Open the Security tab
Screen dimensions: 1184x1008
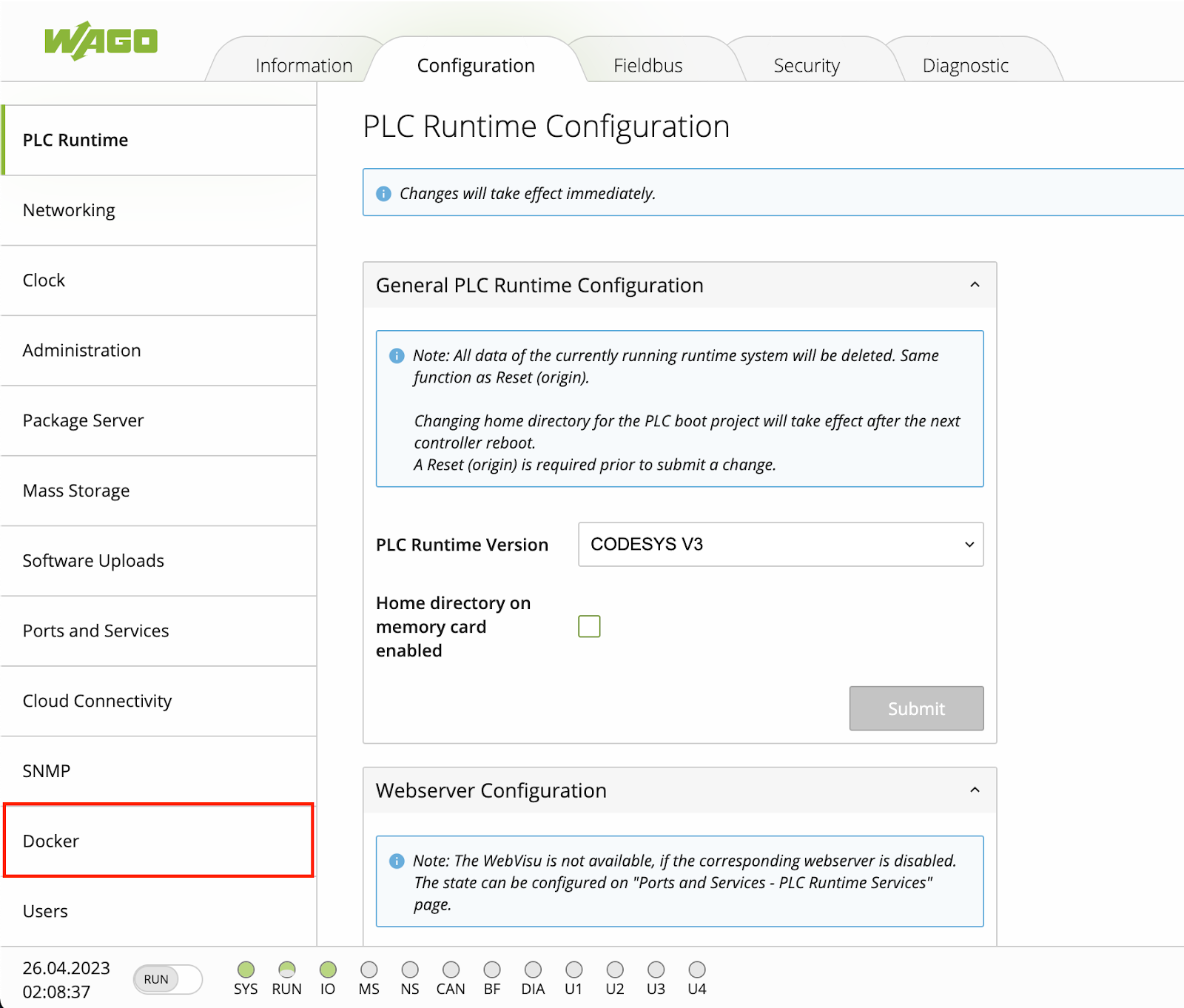(x=806, y=66)
